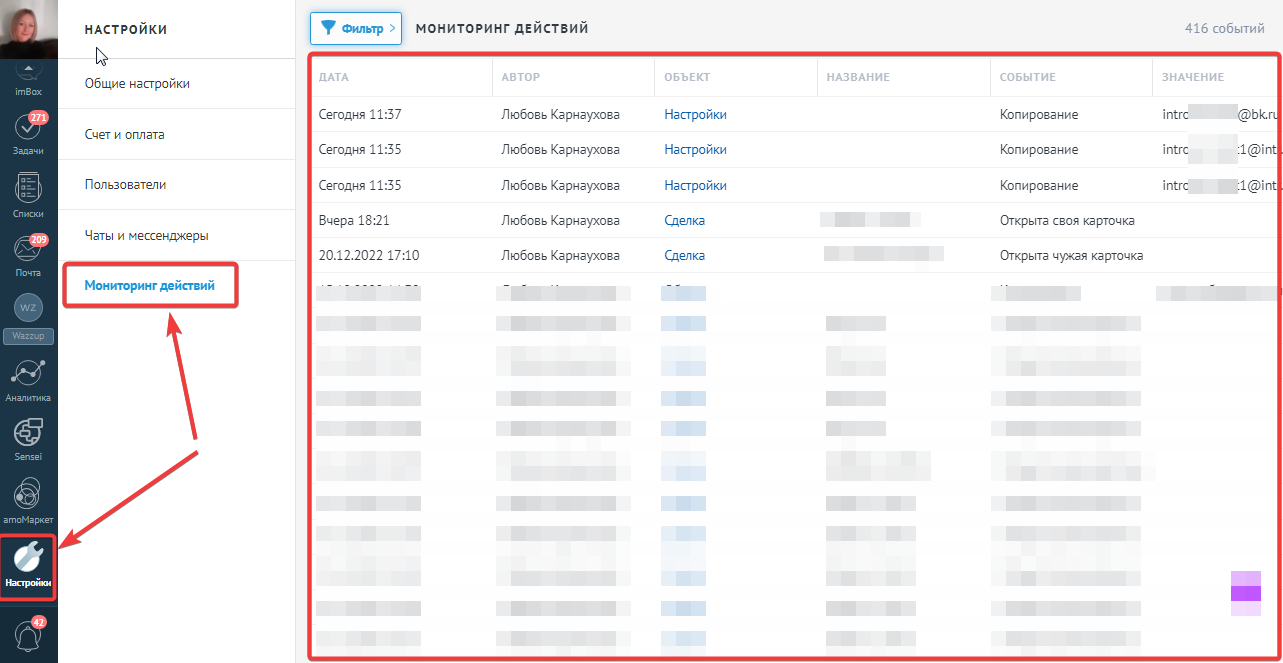The width and height of the screenshot is (1283, 663).
Task: Select the 20.12.2022 17:10 date cell
Action: coord(369,255)
